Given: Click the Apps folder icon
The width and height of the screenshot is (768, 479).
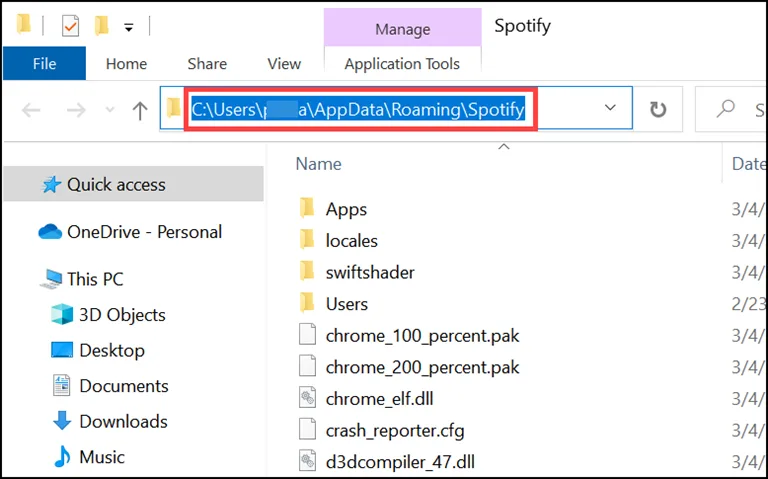Looking at the screenshot, I should (x=307, y=208).
